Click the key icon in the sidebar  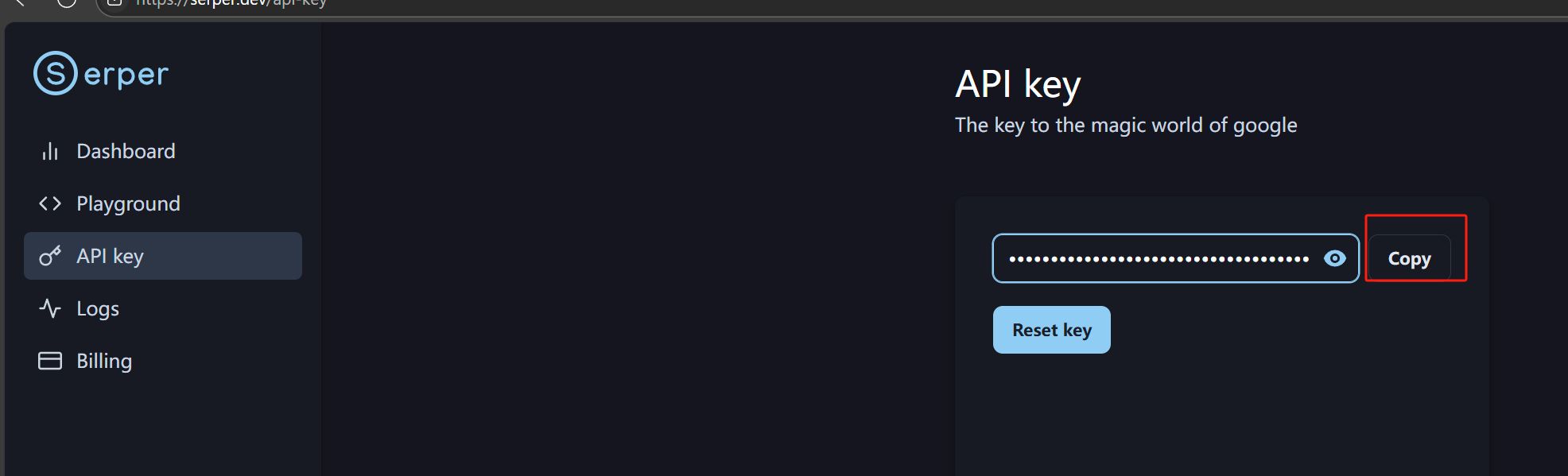tap(50, 256)
